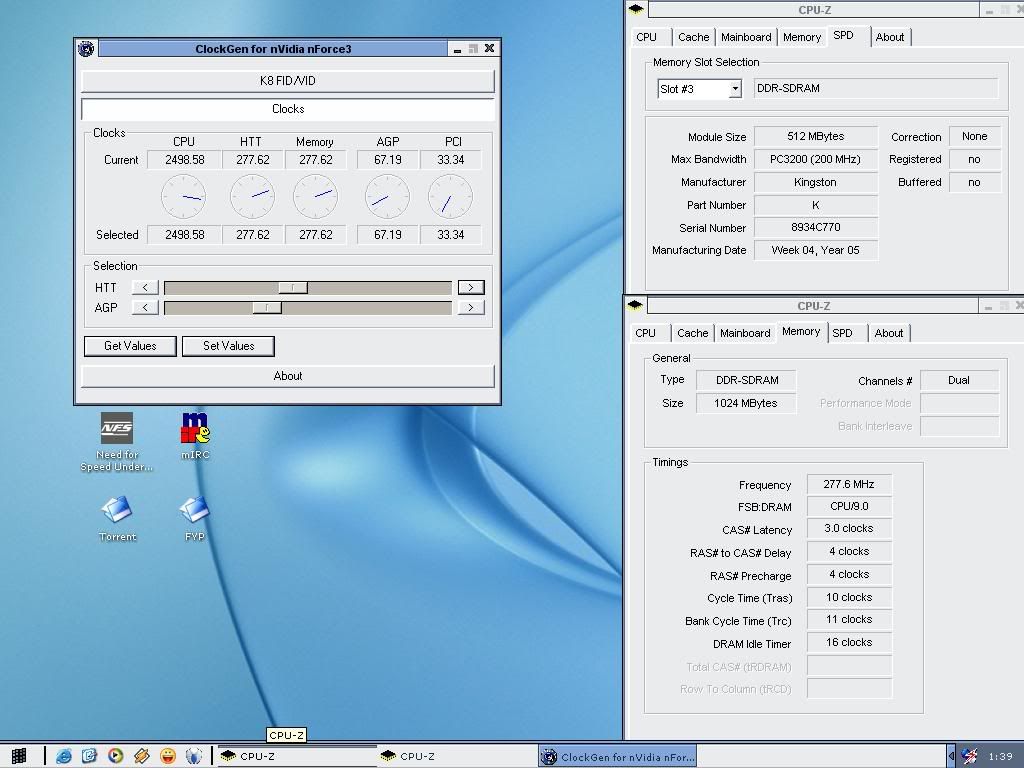Click the Get Values button
1024x768 pixels.
pos(130,346)
